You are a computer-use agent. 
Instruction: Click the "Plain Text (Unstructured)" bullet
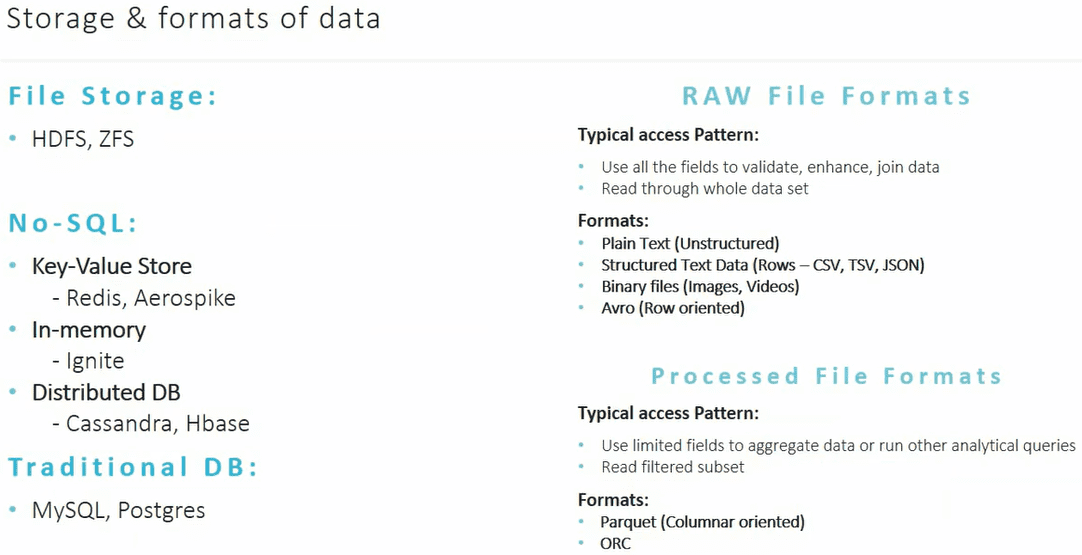click(690, 243)
